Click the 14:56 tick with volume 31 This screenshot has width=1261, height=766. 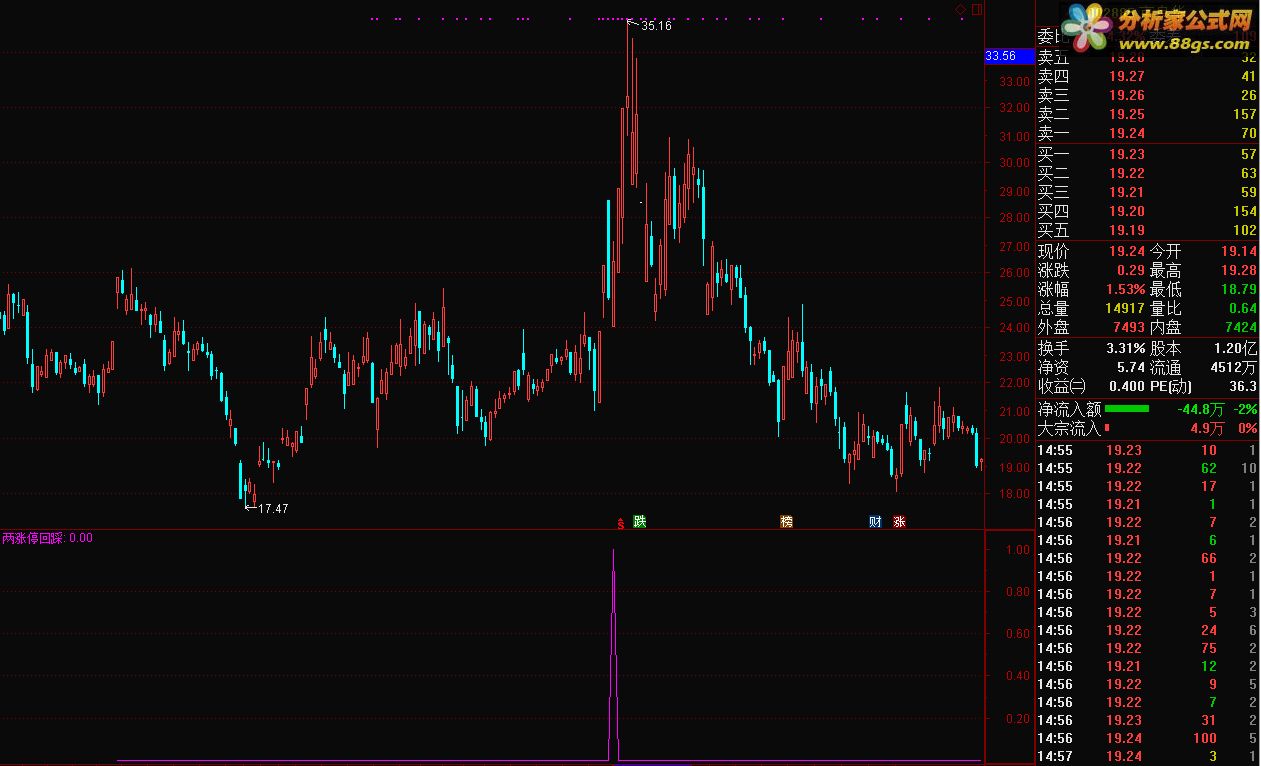pyautogui.click(x=1147, y=720)
